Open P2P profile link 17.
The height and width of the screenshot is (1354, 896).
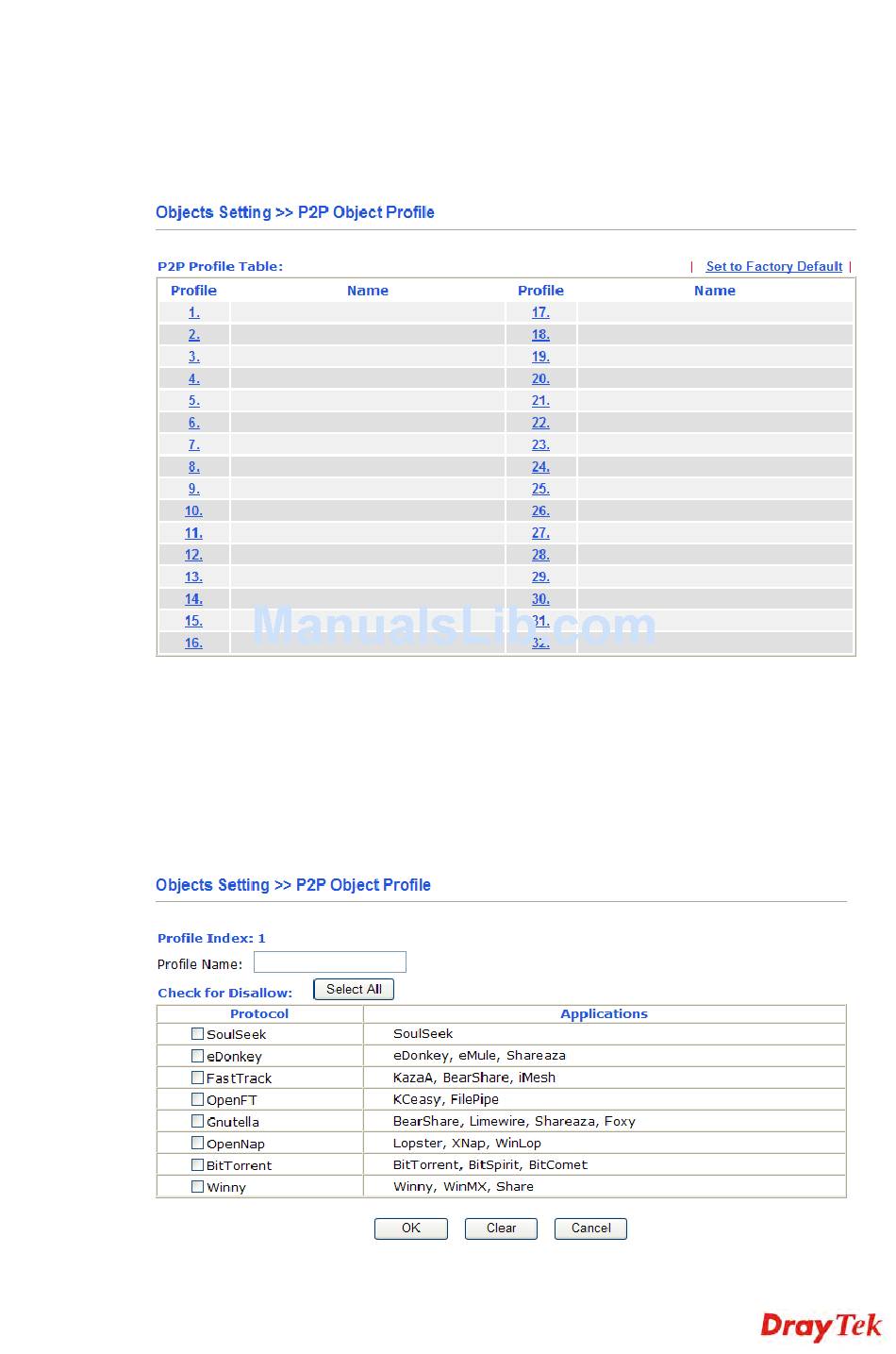click(540, 312)
